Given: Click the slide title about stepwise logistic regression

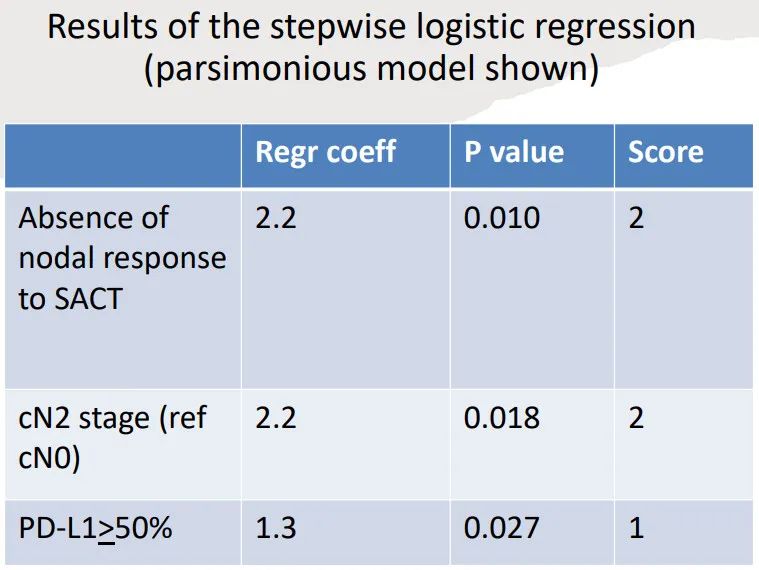Looking at the screenshot, I should click(x=371, y=26).
